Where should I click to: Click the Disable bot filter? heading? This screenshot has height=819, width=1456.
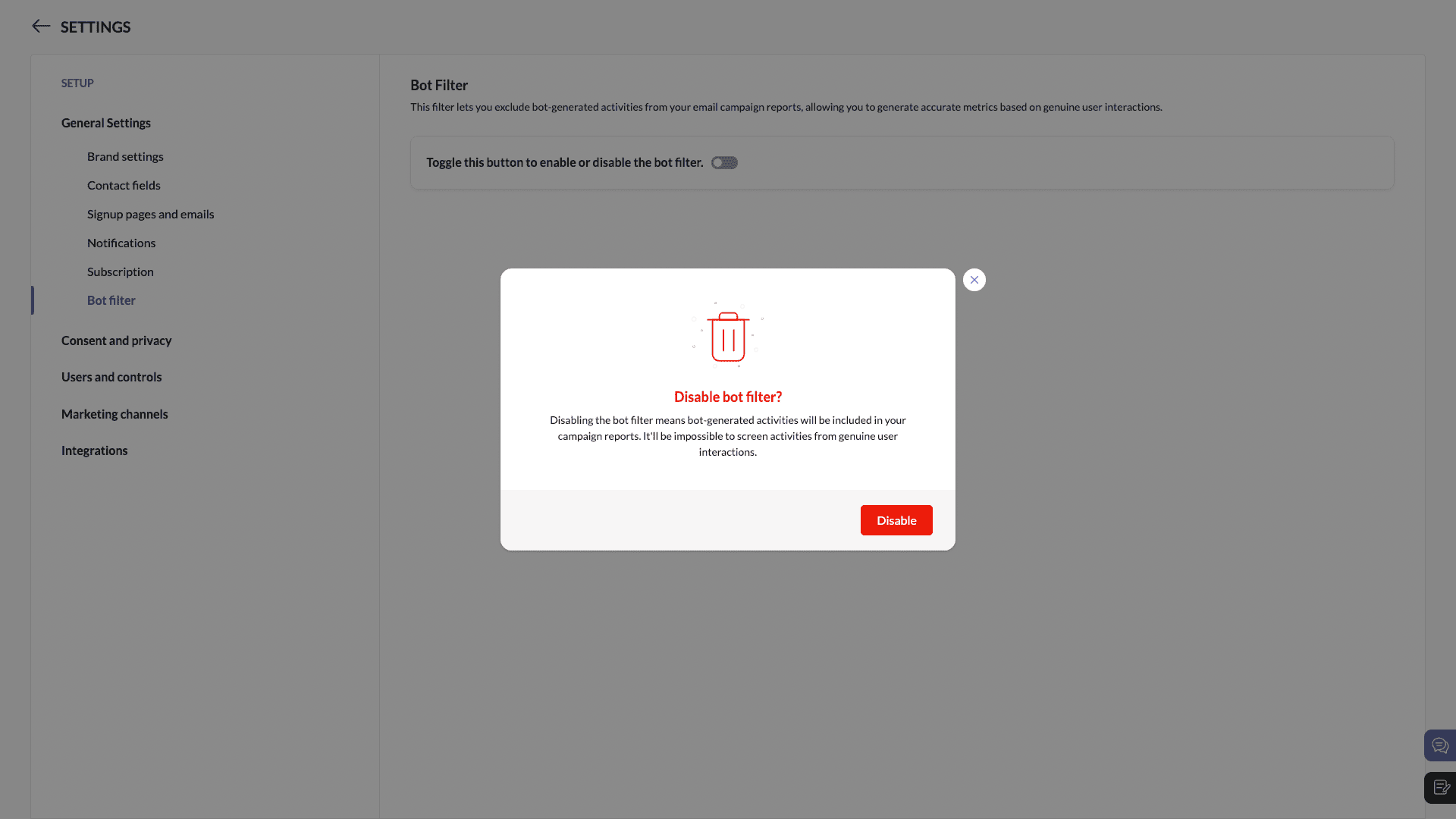[x=727, y=397]
